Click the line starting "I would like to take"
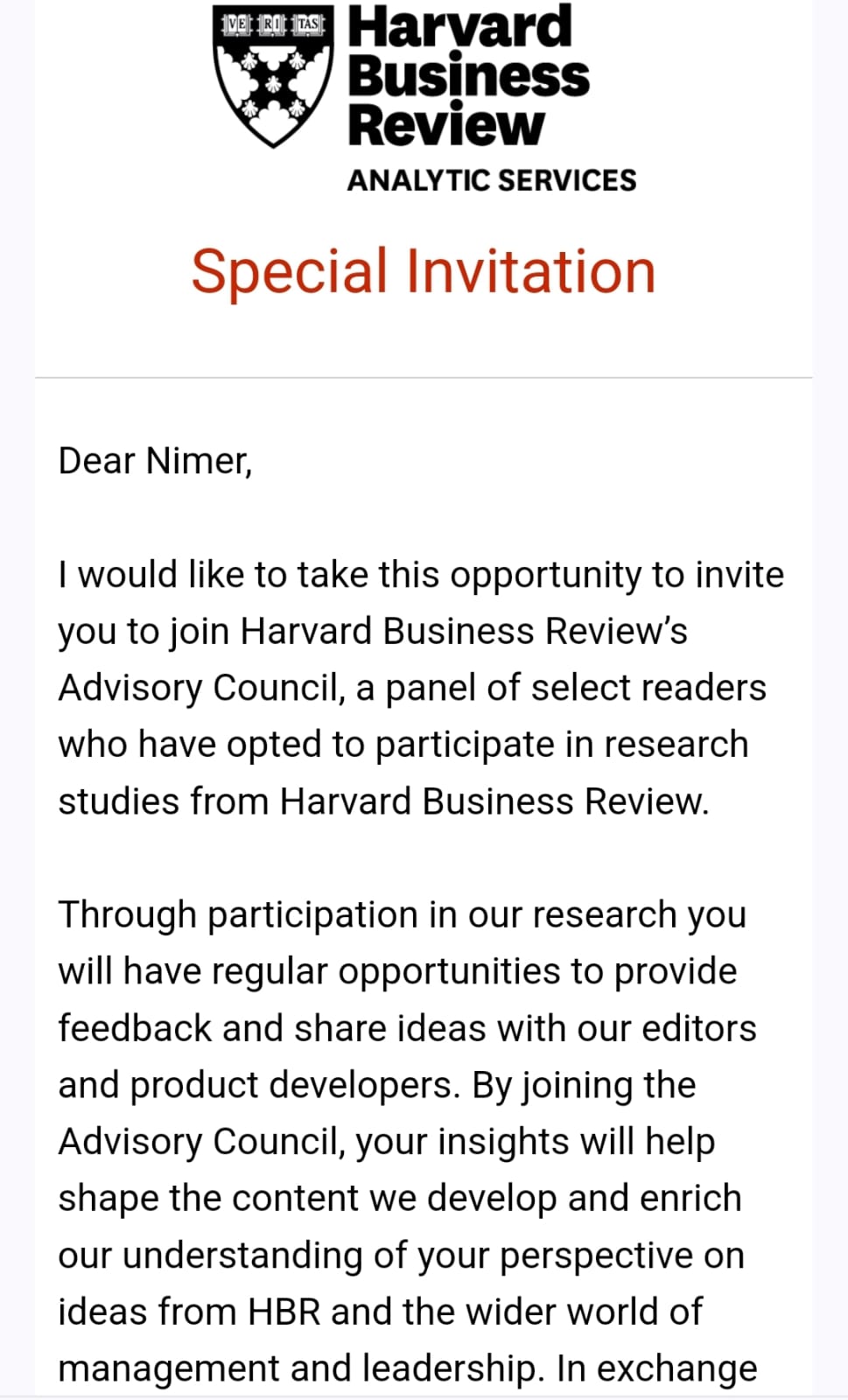This screenshot has height=1400, width=848. pos(421,575)
